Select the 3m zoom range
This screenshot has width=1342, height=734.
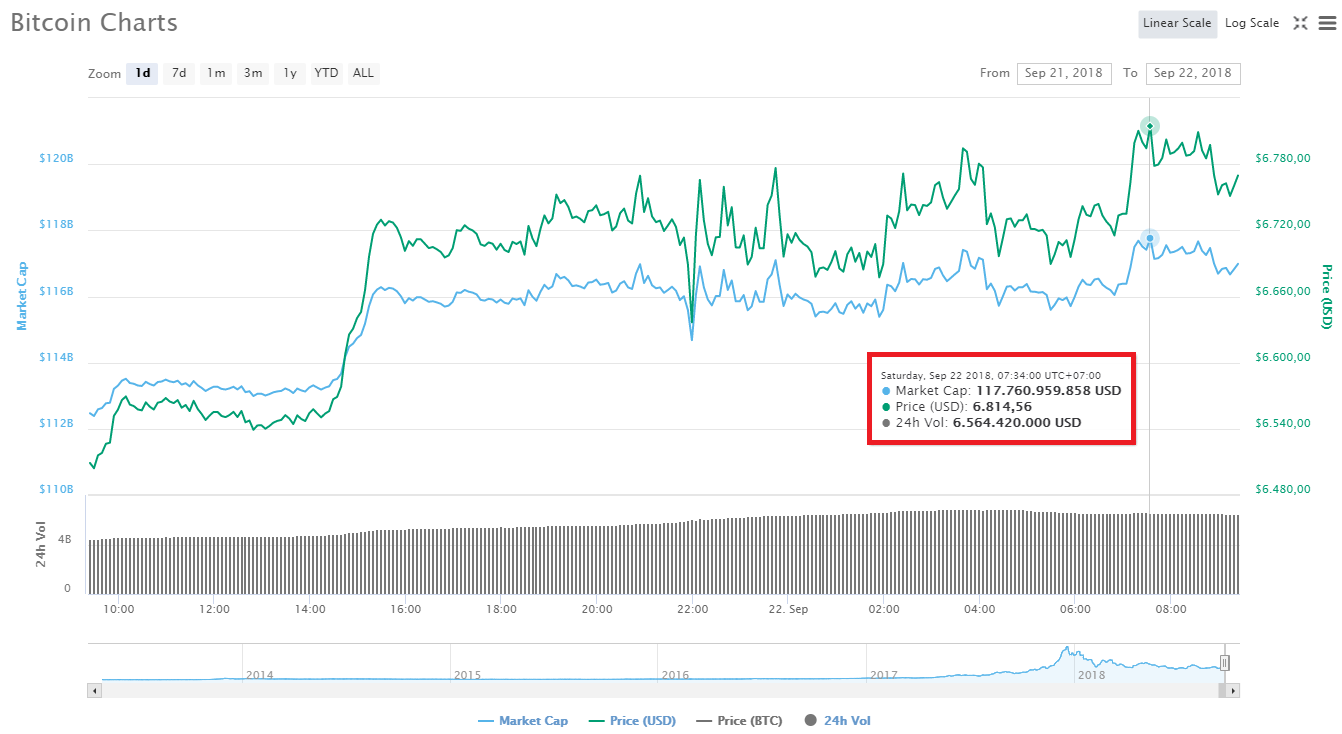(253, 73)
